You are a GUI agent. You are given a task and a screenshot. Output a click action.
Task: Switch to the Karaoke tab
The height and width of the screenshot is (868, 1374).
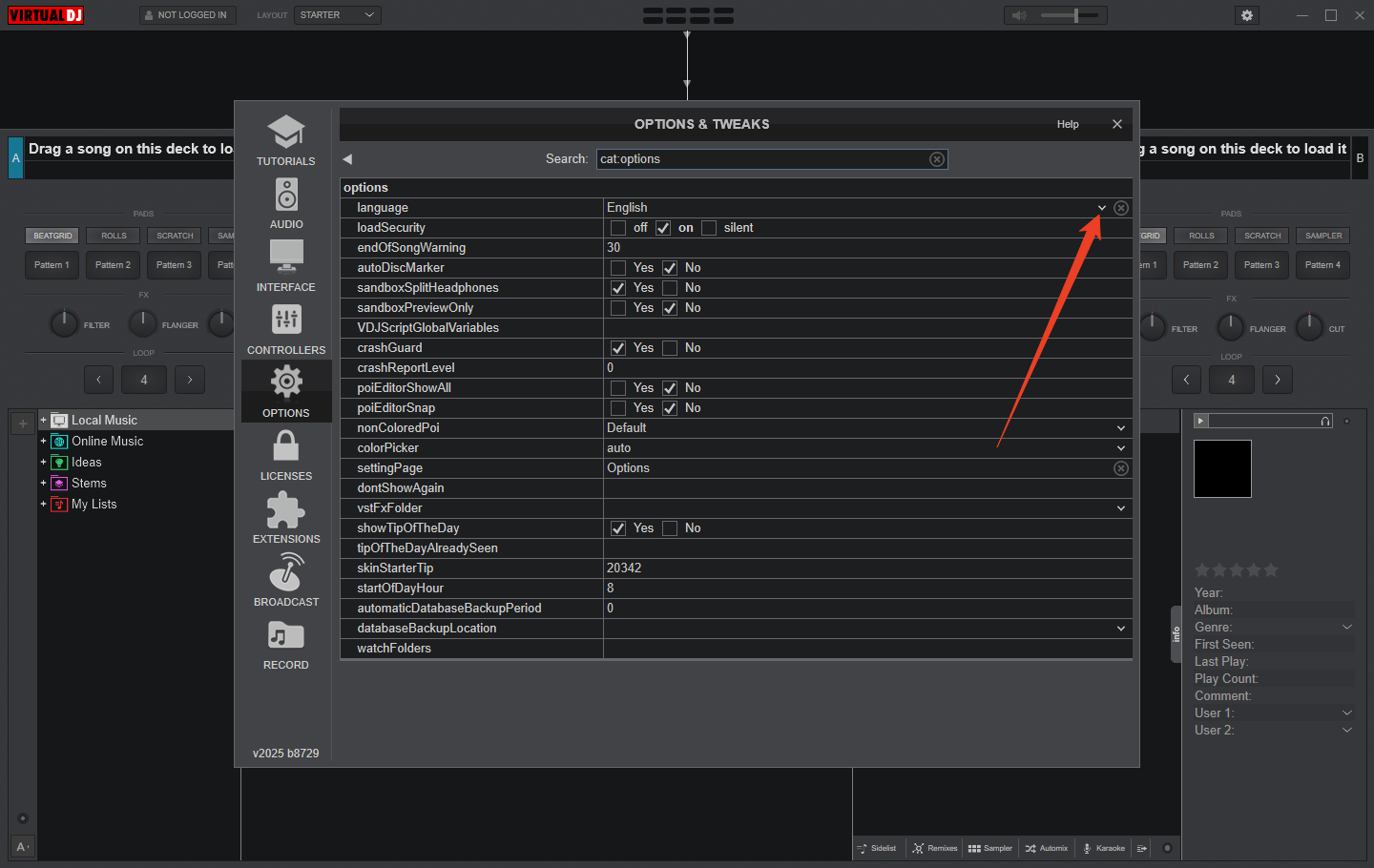coord(1103,848)
